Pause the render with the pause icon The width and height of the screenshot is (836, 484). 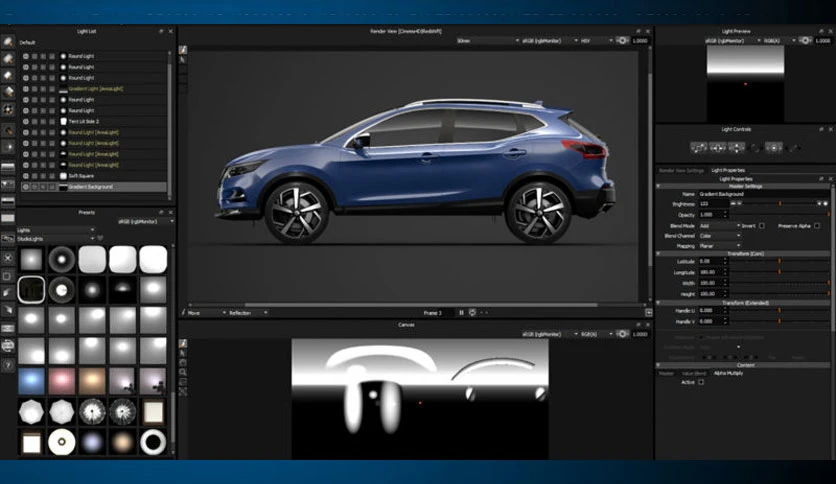click(461, 313)
